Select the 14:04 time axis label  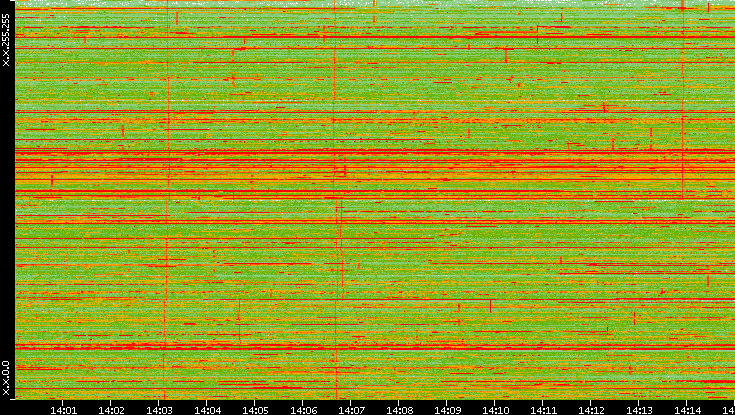pos(207,410)
